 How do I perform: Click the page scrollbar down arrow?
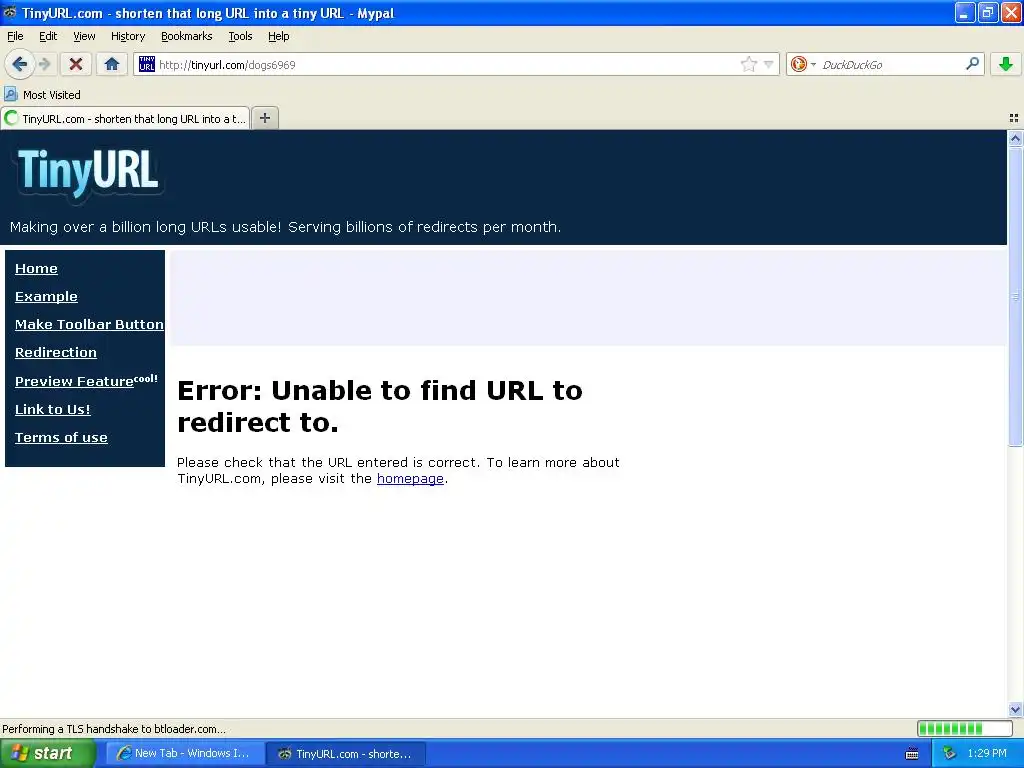click(x=1015, y=709)
